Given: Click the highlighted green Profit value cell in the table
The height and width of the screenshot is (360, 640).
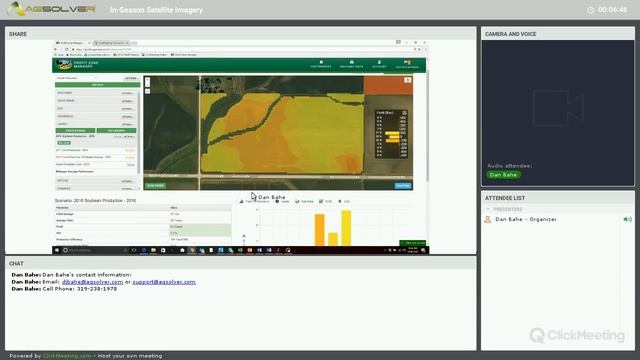Looking at the screenshot, I should tap(200, 227).
